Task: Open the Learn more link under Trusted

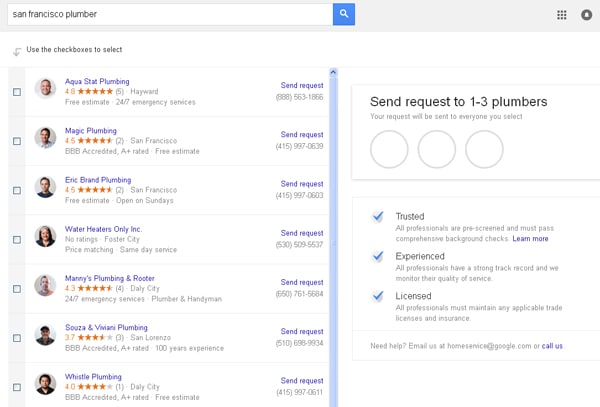Action: pyautogui.click(x=530, y=239)
